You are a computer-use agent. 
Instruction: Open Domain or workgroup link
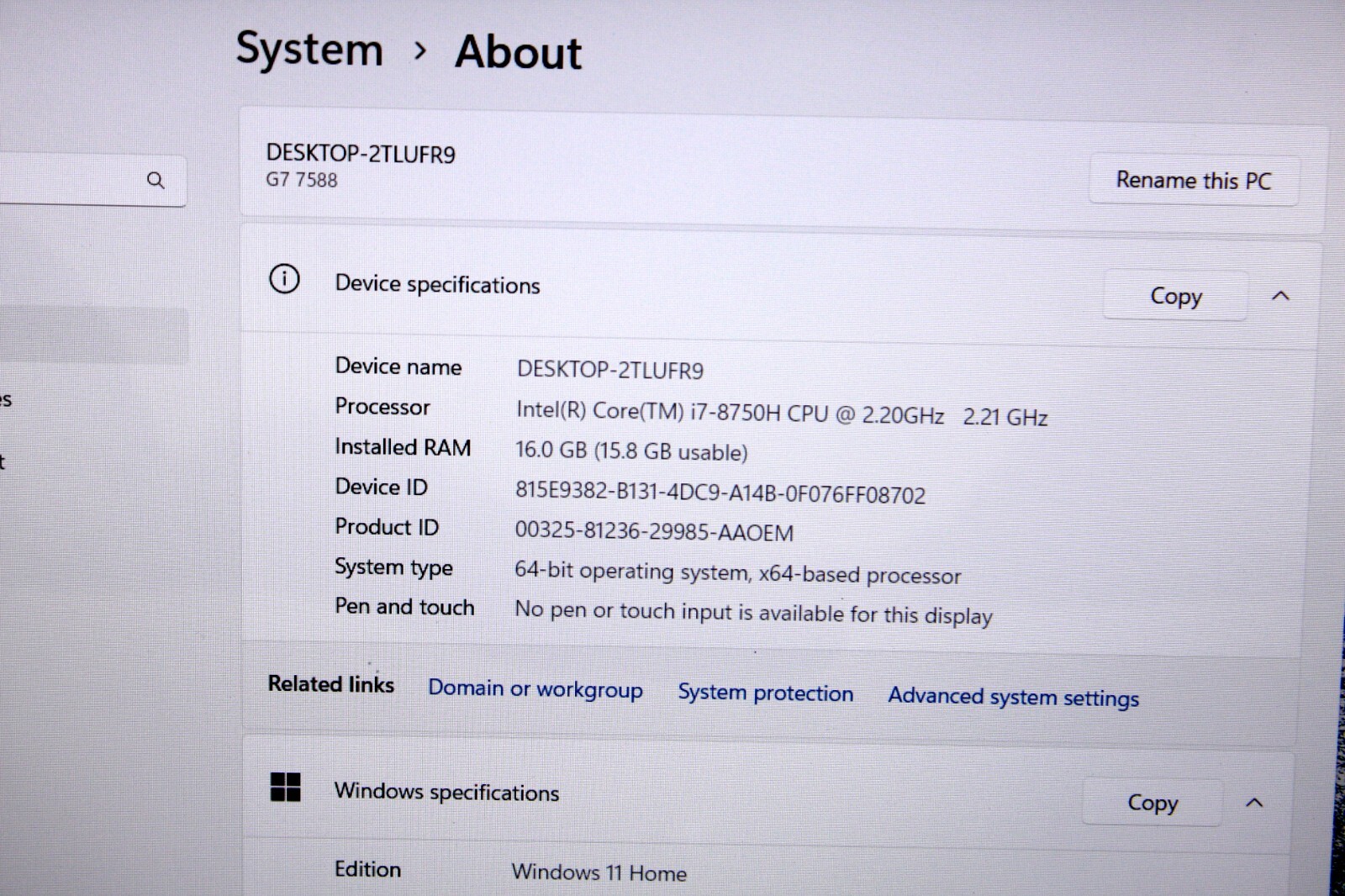coord(535,689)
